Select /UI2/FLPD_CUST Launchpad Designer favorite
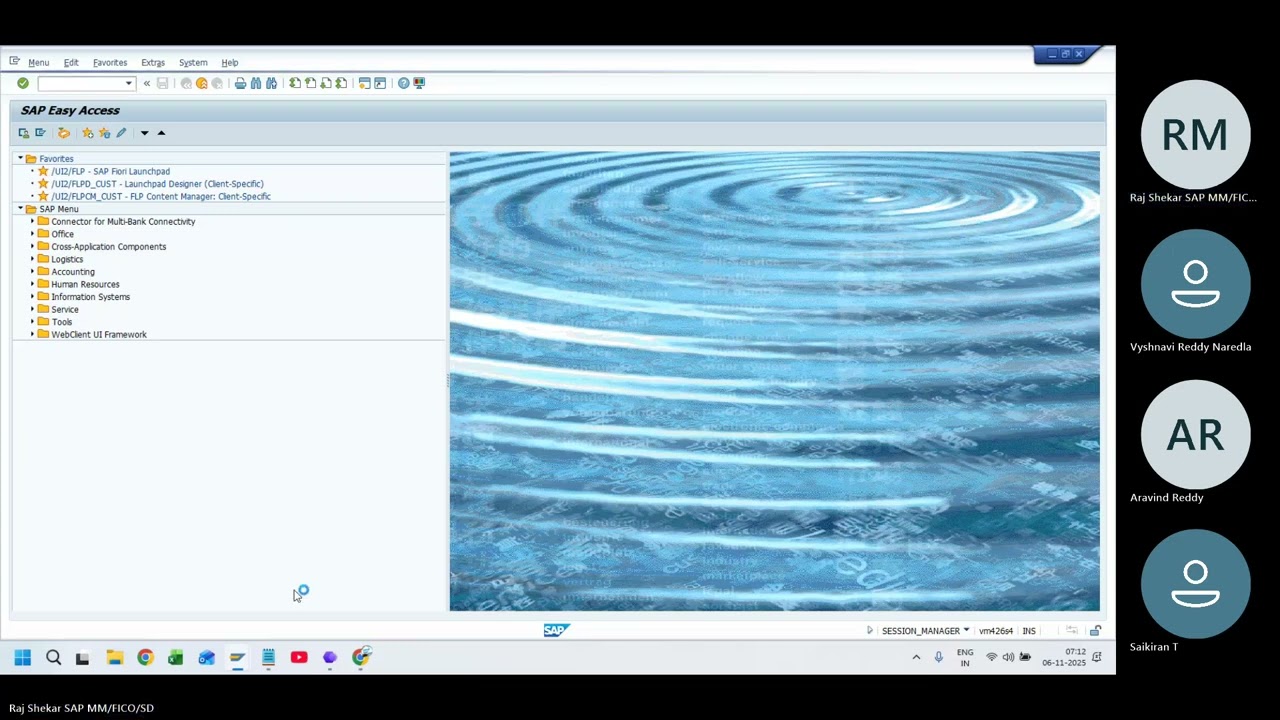 click(158, 184)
